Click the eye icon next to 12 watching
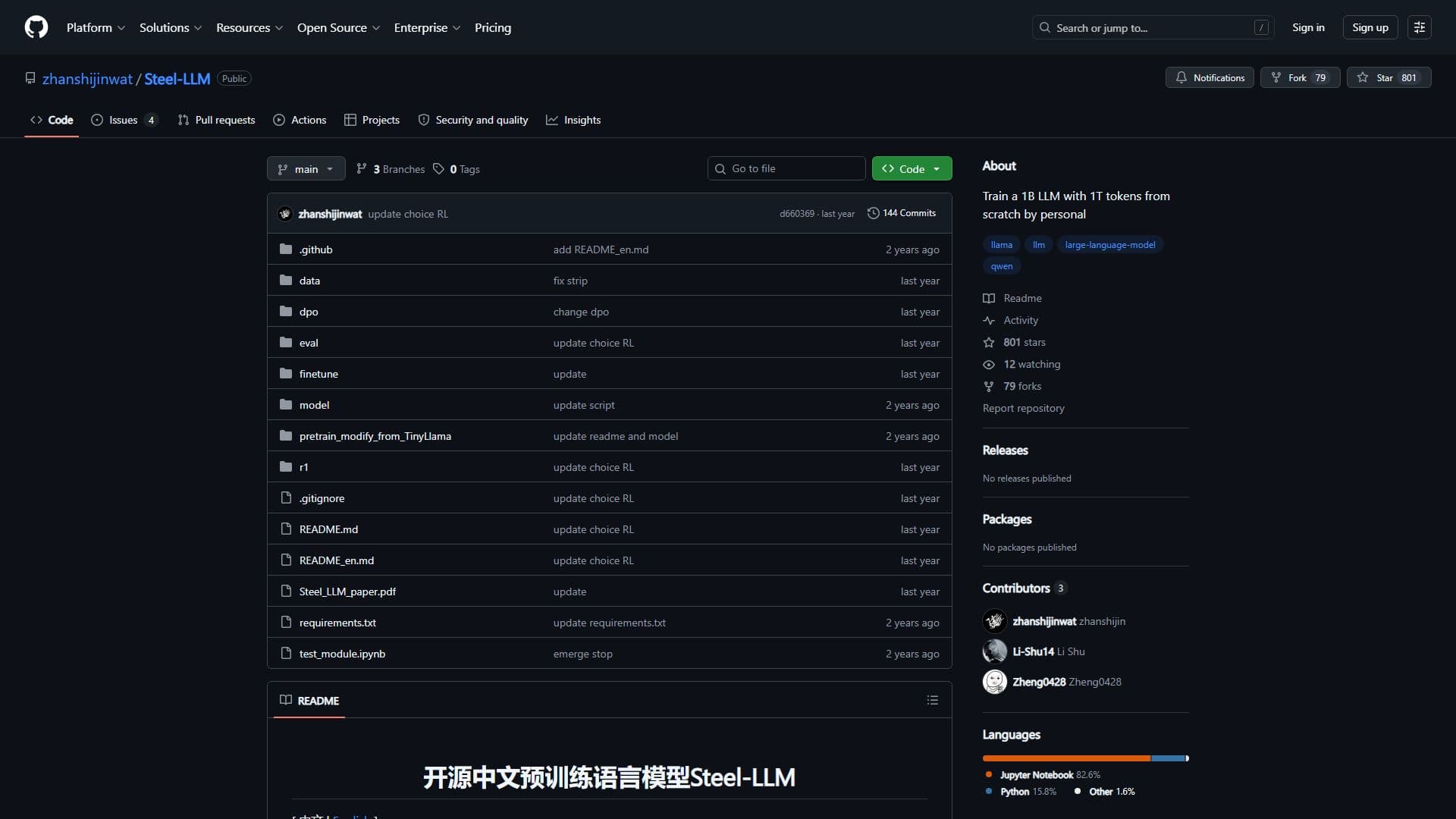The width and height of the screenshot is (1456, 819). click(989, 364)
